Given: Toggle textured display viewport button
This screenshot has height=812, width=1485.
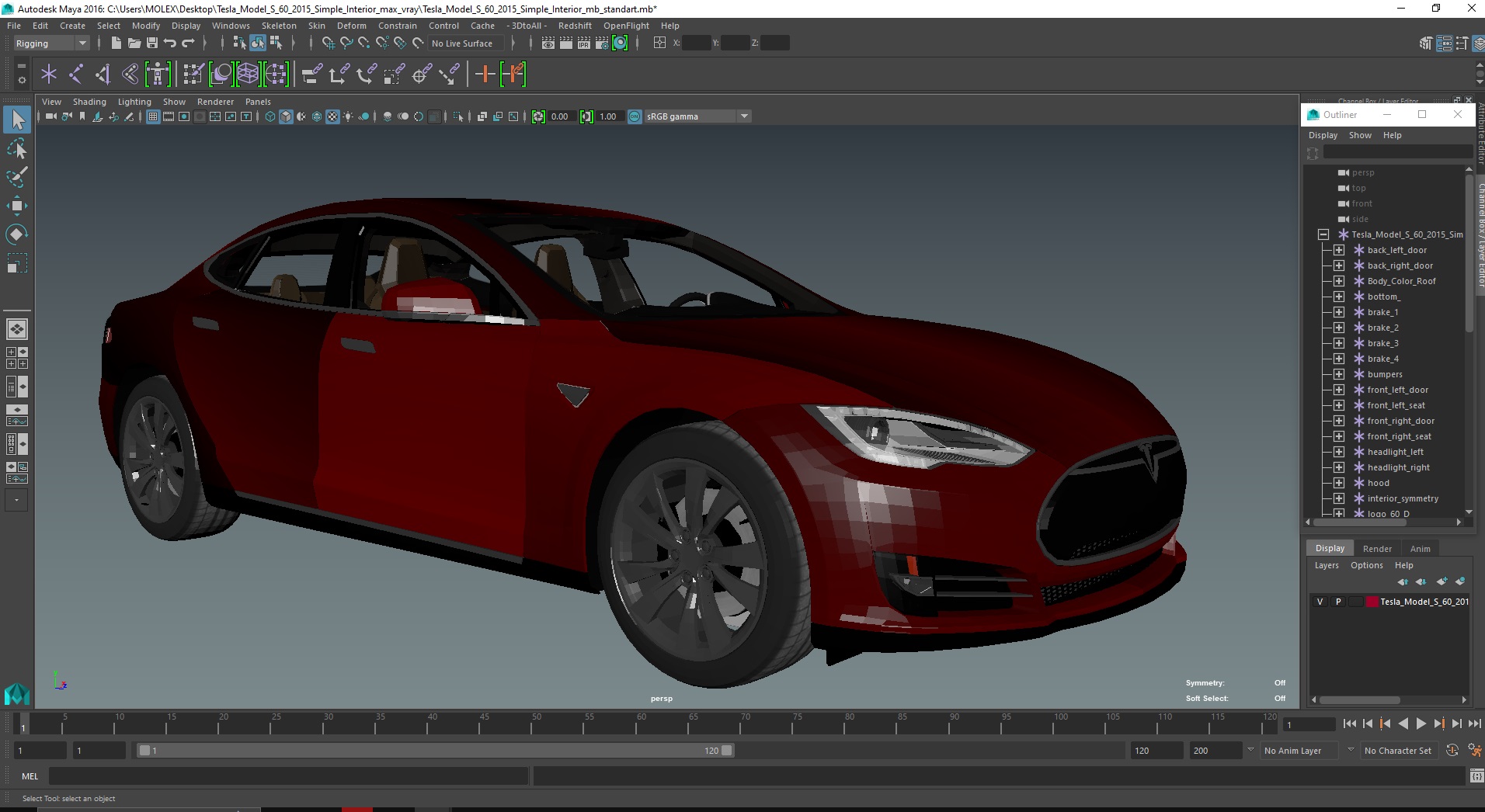Looking at the screenshot, I should click(332, 116).
